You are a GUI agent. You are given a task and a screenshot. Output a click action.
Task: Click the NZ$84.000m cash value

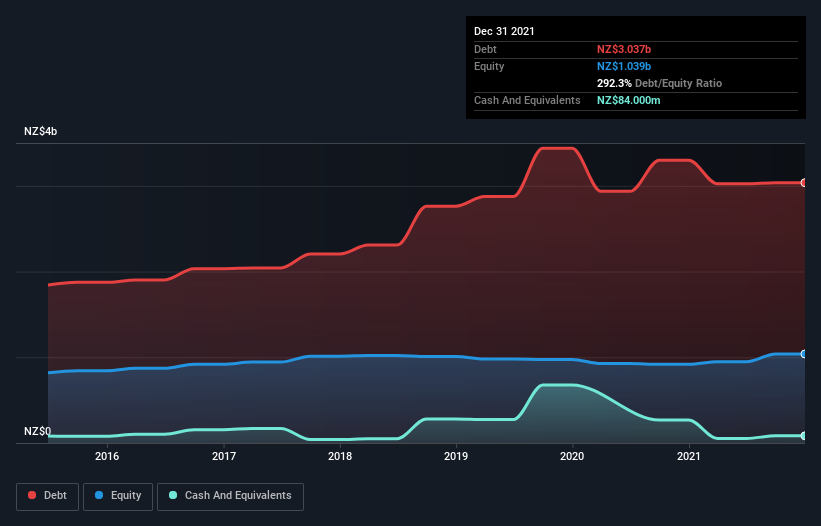click(628, 100)
